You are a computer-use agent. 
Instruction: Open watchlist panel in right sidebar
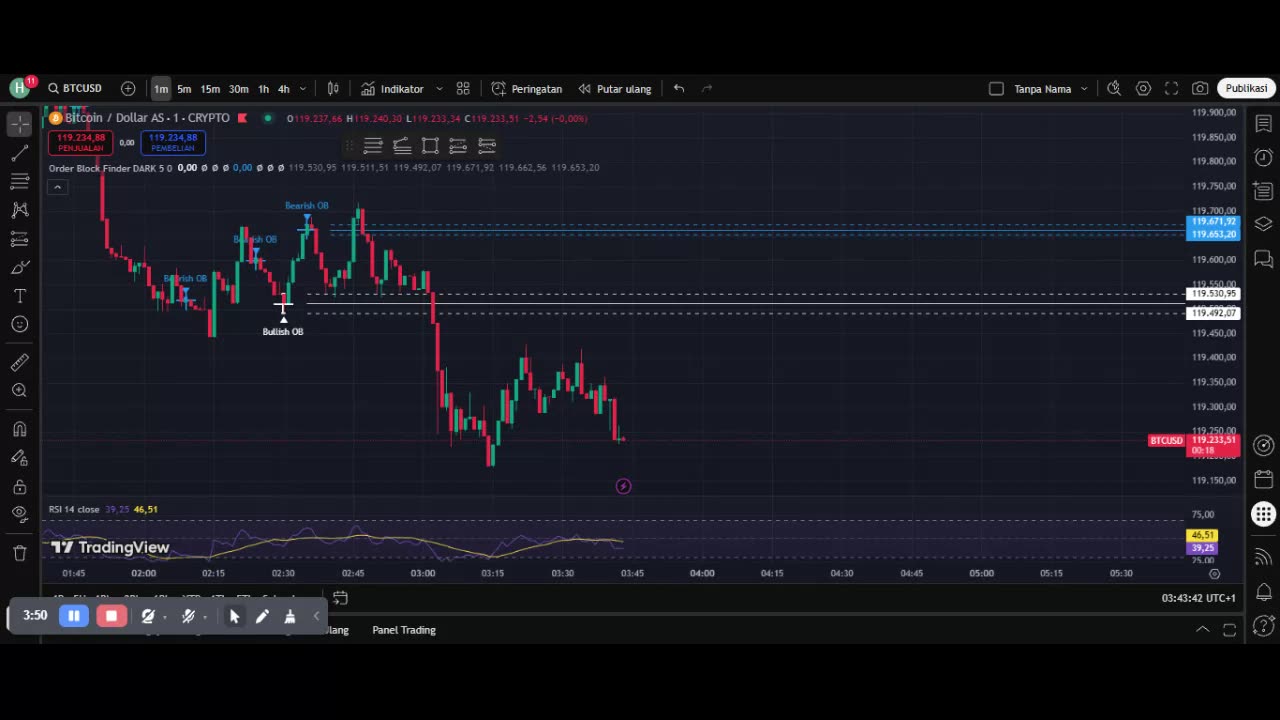point(1263,124)
